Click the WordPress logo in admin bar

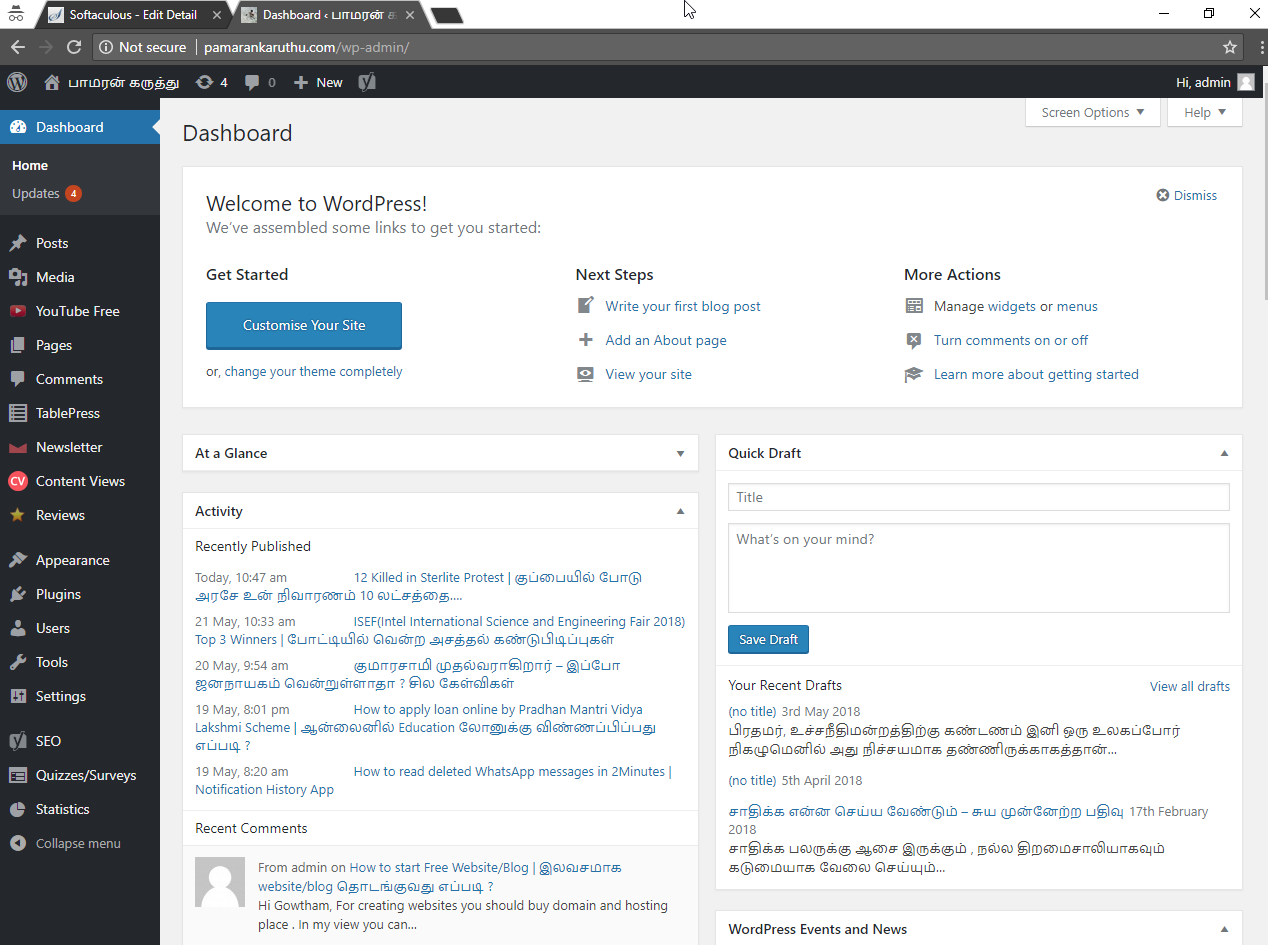coord(16,82)
